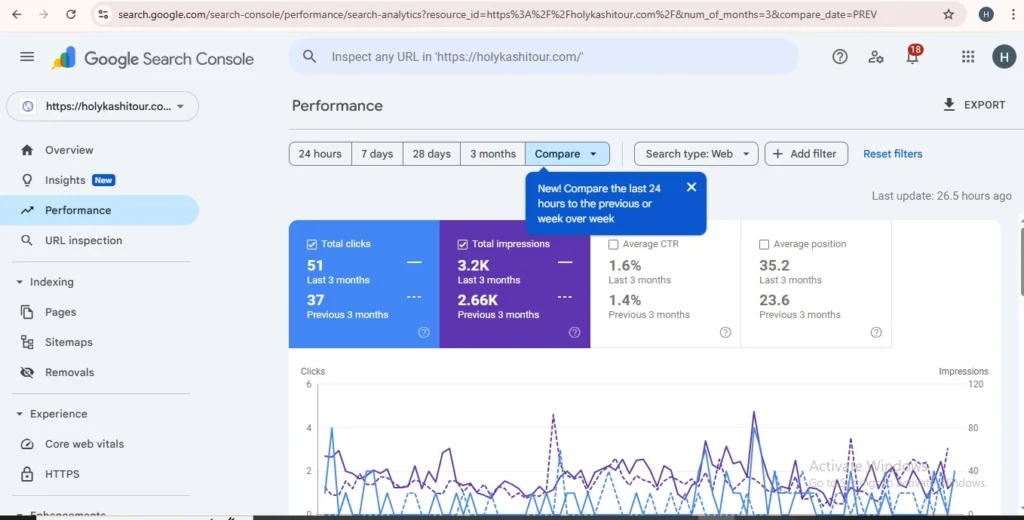Click the Help question mark icon
This screenshot has height=520, width=1024.
(x=840, y=57)
